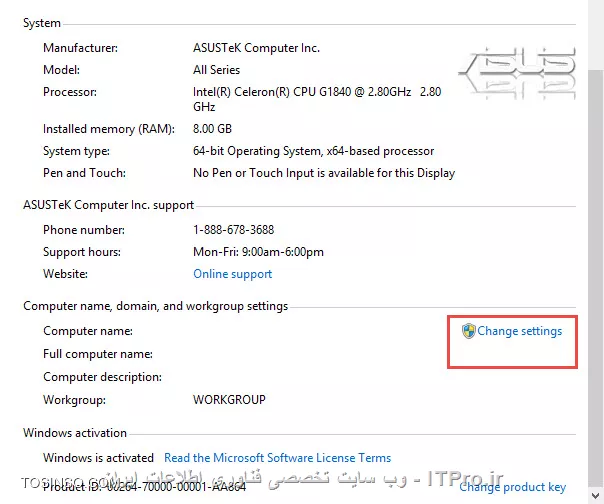604x504 pixels.
Task: Click the Manufacturer: label
Action: (81, 48)
